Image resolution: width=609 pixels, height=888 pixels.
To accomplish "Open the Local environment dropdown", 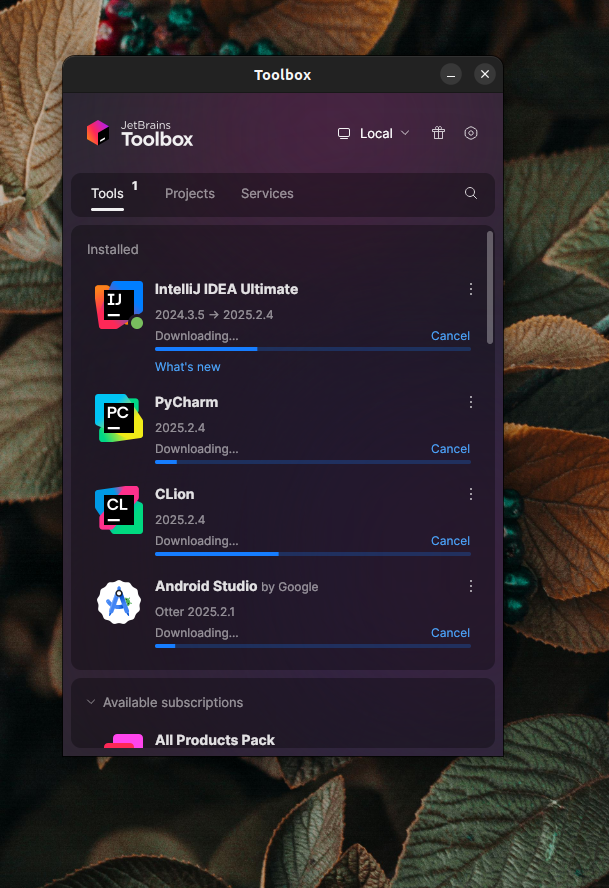I will click(x=373, y=134).
